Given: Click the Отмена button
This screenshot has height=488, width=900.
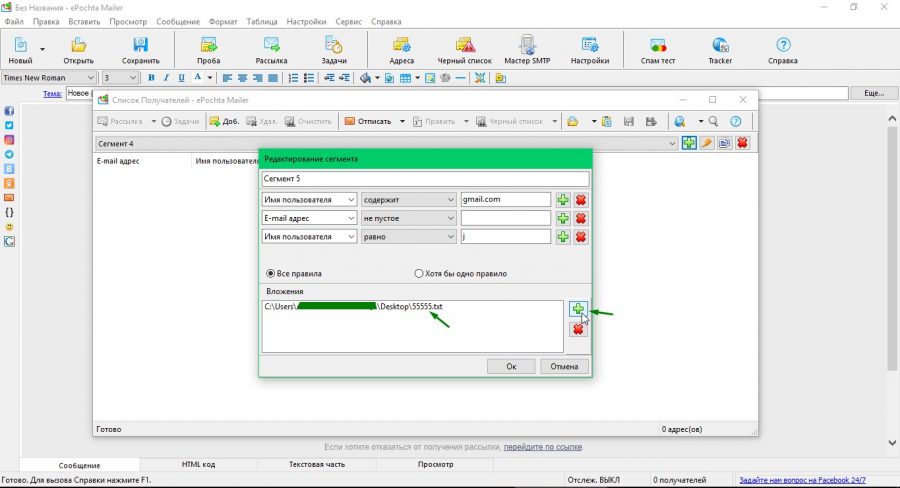Looking at the screenshot, I should pos(564,366).
